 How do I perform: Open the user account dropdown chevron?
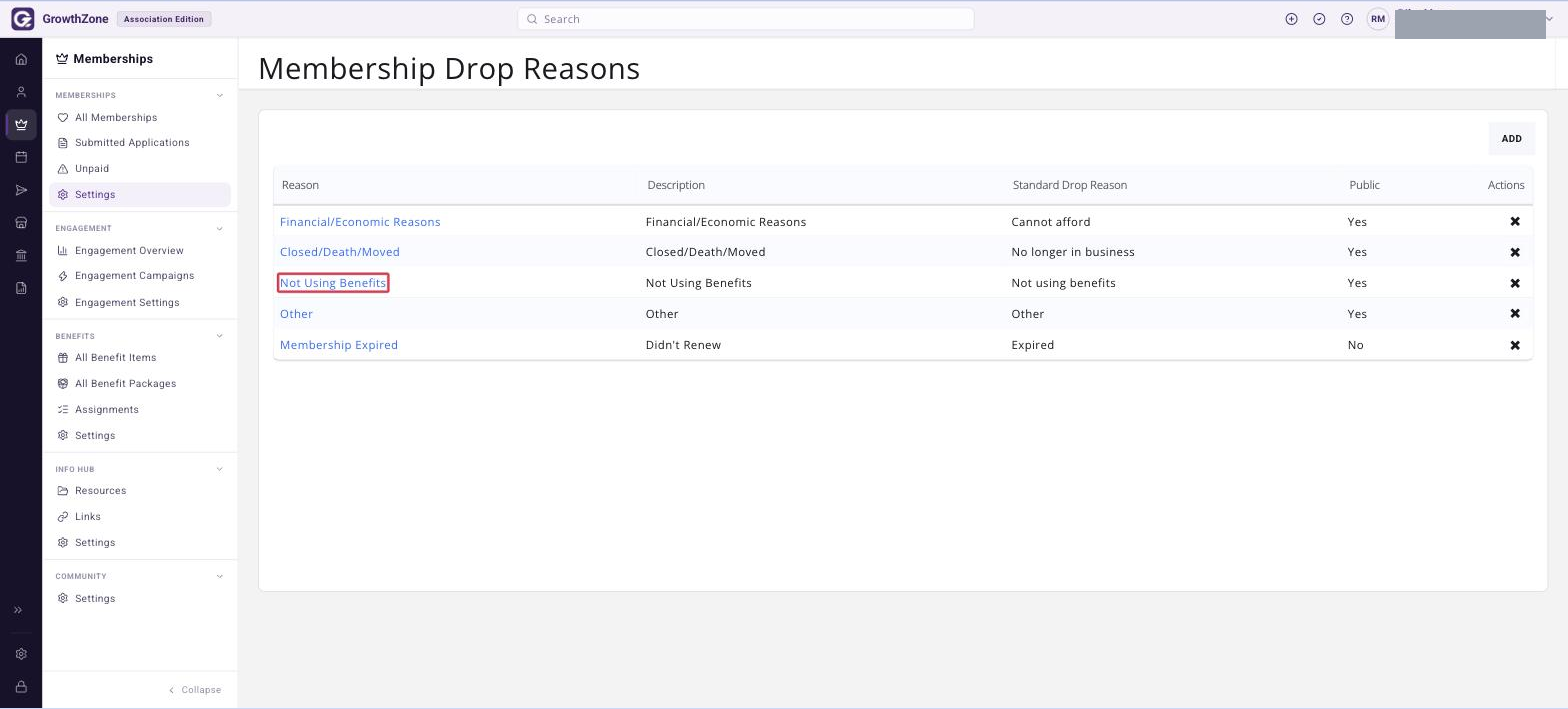(x=1551, y=19)
